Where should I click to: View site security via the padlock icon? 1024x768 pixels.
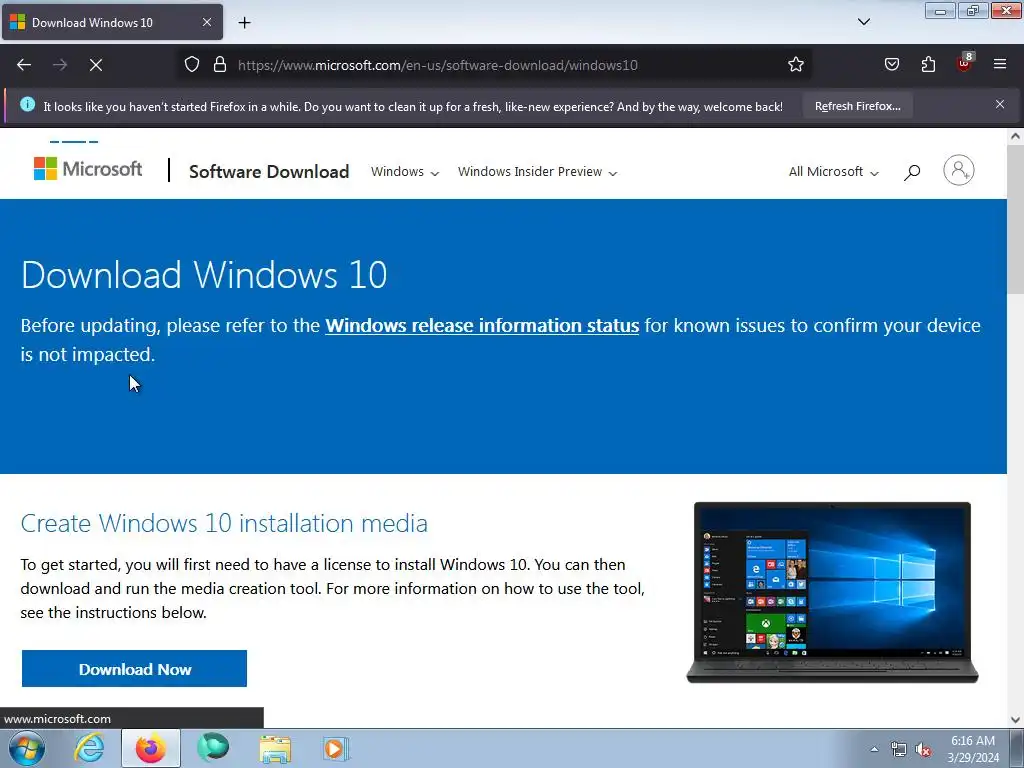tap(220, 65)
